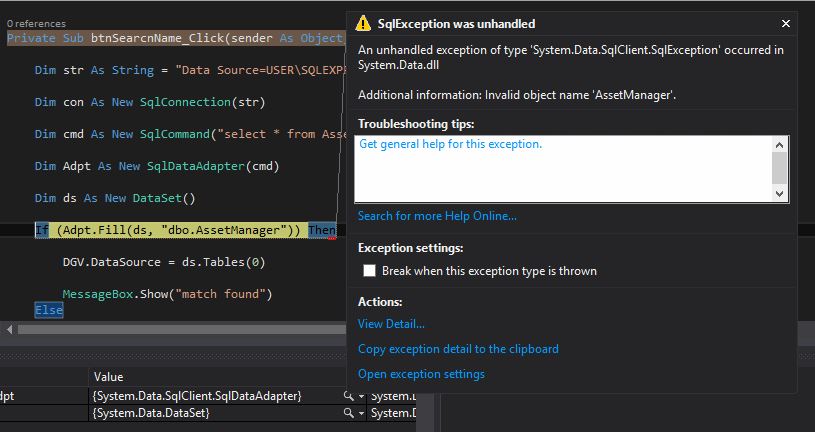Click the yellow warning icon in exception header
Screen dimensions: 815x432
click(364, 24)
